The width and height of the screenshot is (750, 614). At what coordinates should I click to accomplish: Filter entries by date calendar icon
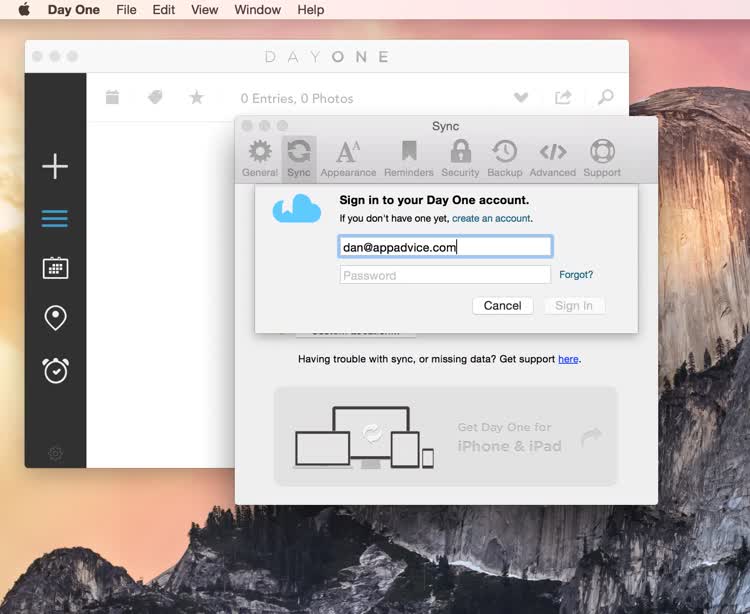pos(112,97)
